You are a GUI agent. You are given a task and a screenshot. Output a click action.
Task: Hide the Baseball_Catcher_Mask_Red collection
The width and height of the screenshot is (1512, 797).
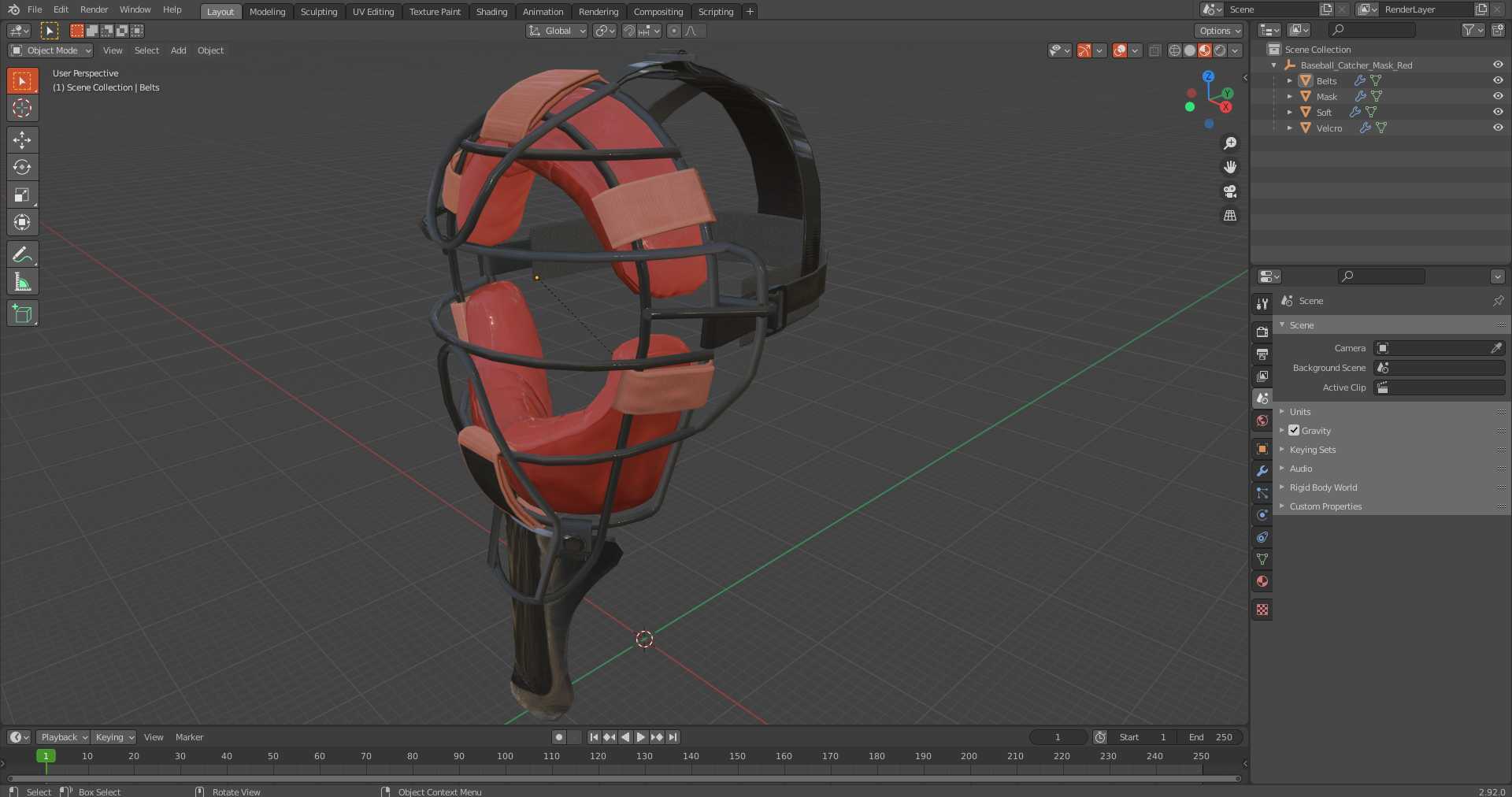click(x=1498, y=65)
